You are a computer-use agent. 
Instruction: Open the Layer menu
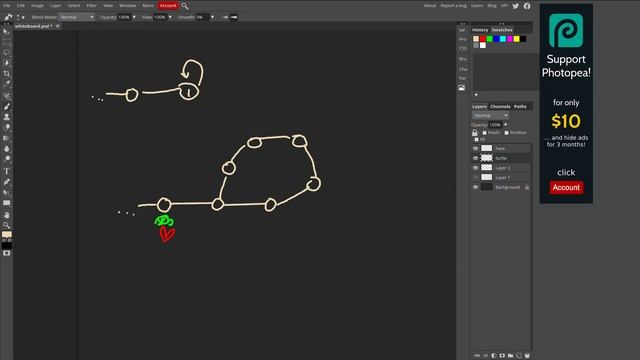pyautogui.click(x=56, y=6)
